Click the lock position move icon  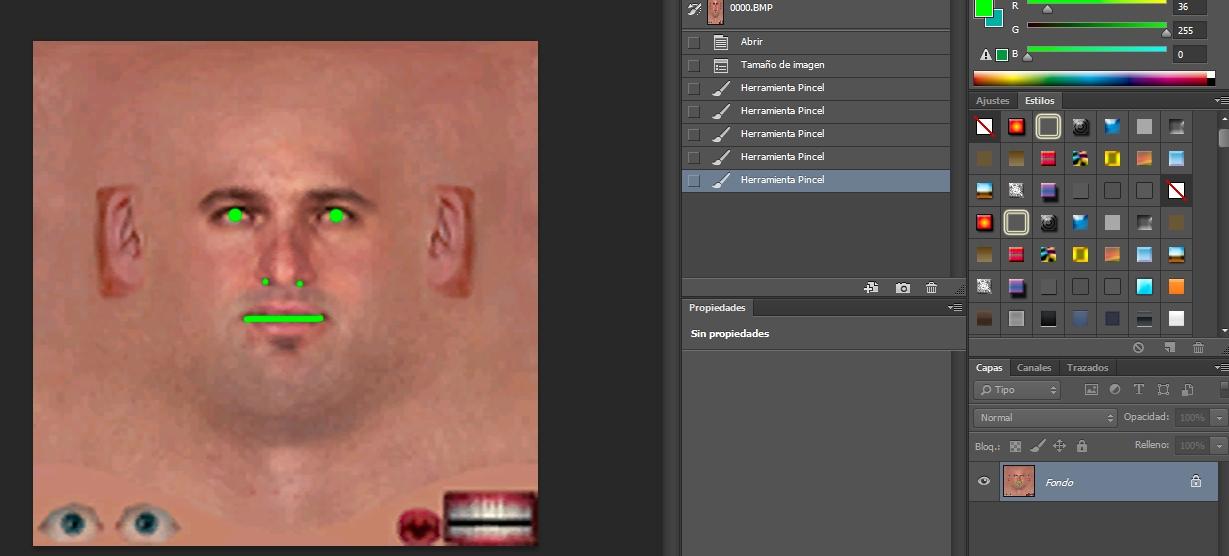tap(1059, 446)
